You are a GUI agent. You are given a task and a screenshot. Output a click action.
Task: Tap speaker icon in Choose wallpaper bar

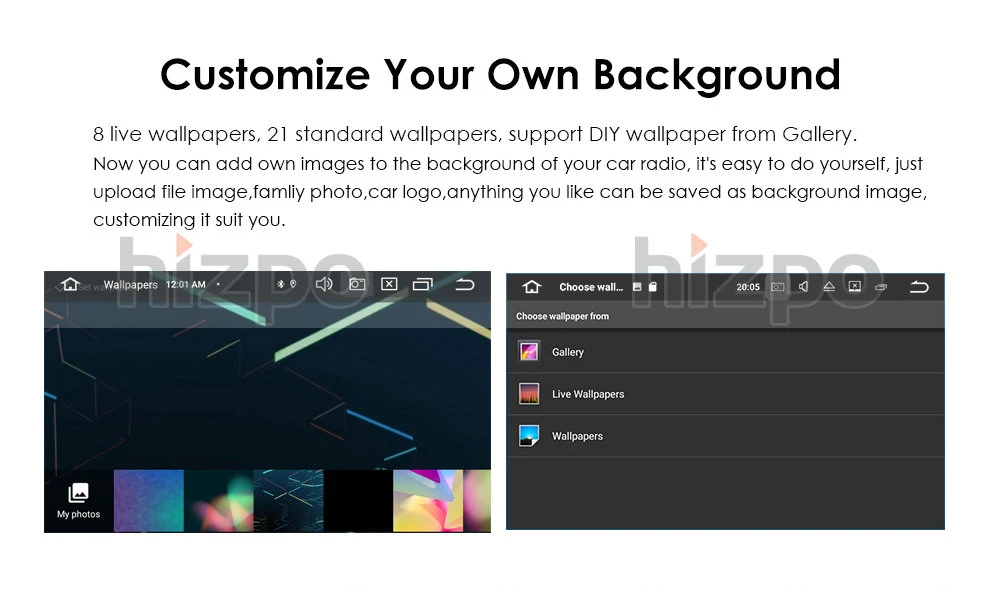coord(804,287)
